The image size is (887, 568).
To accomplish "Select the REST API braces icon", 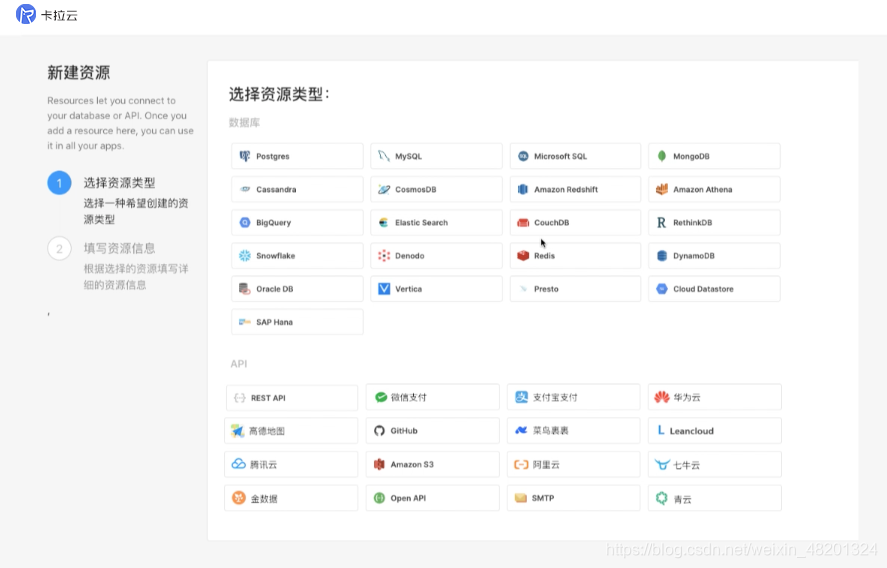I will pyautogui.click(x=239, y=398).
